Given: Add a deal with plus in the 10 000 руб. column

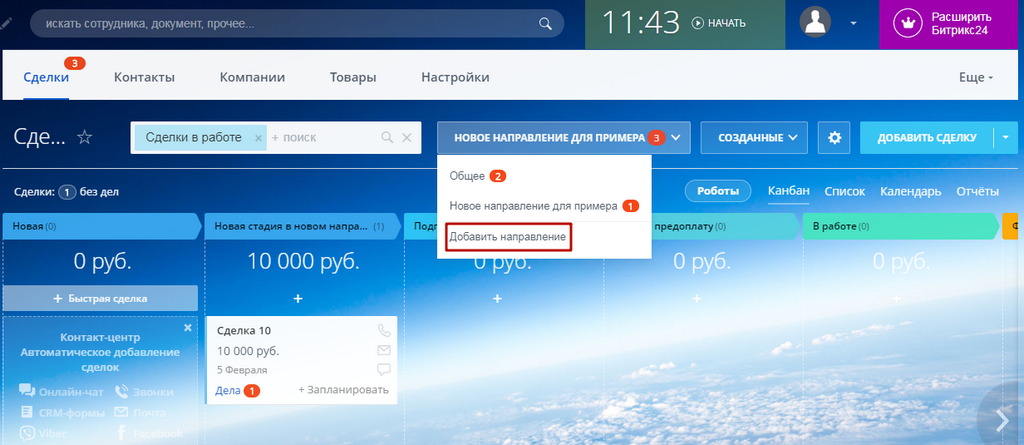Looking at the screenshot, I should [x=298, y=298].
